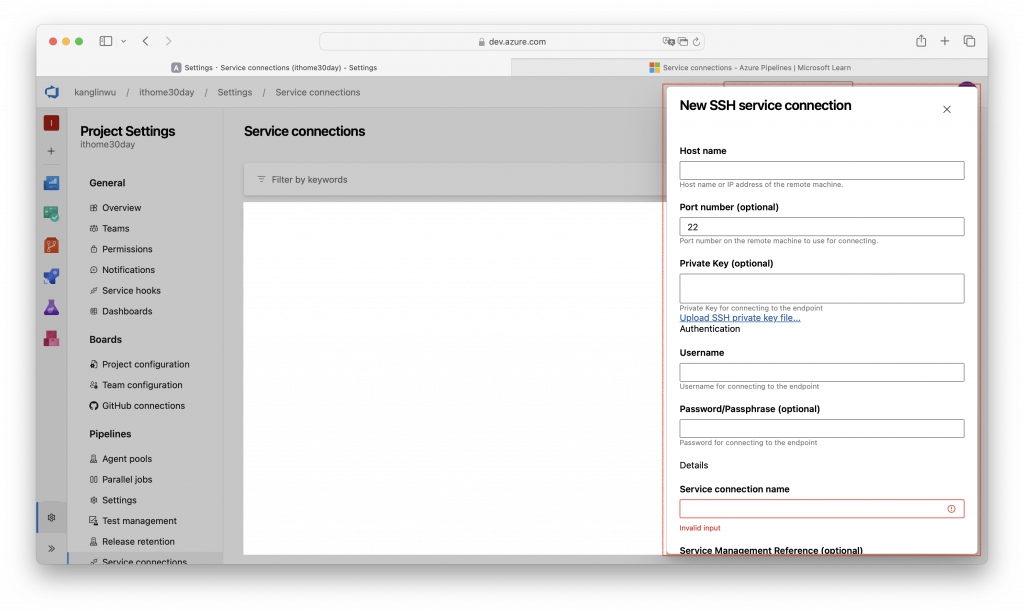Close the New SSH service connection panel

[x=946, y=109]
